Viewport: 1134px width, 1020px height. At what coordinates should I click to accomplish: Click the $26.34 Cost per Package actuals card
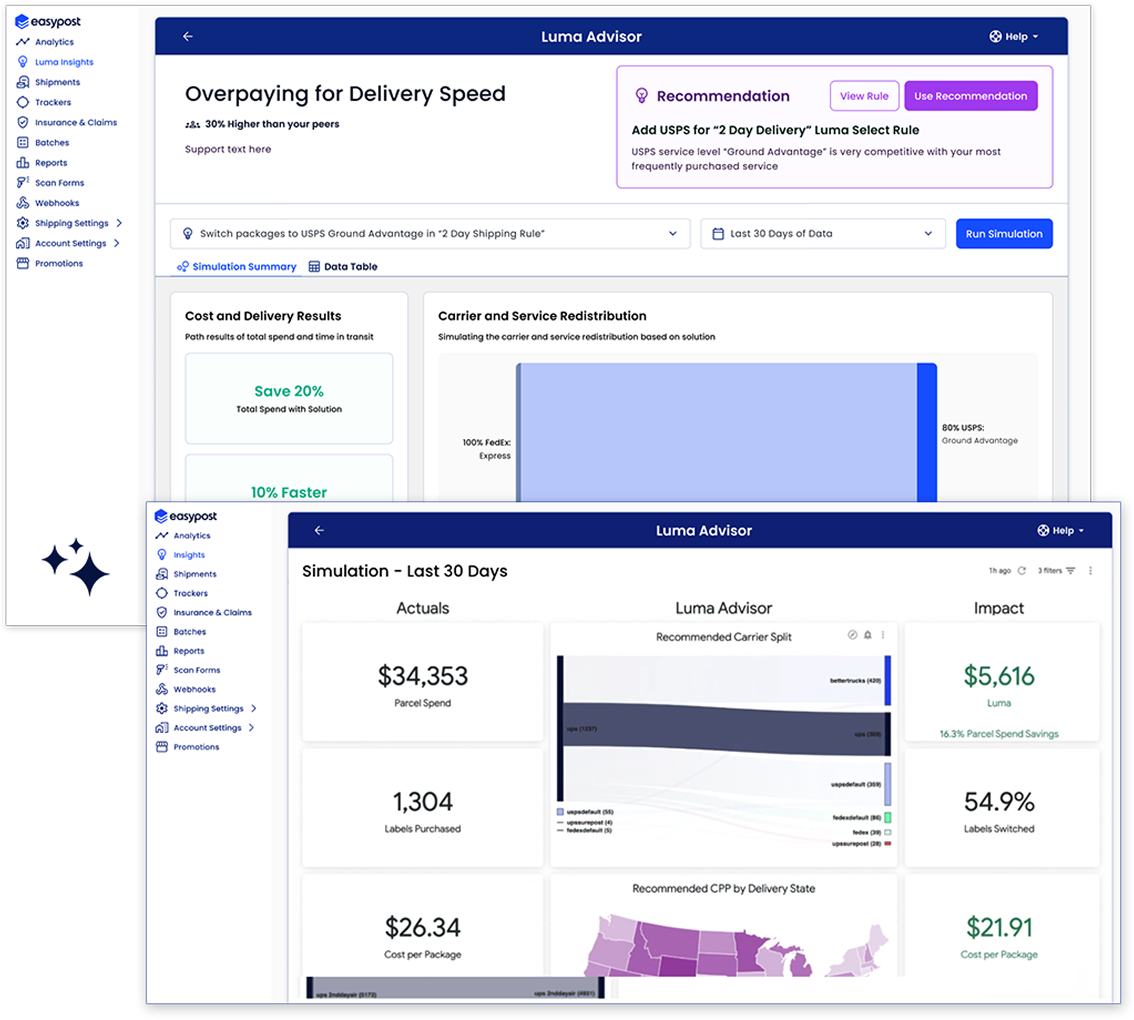point(422,926)
